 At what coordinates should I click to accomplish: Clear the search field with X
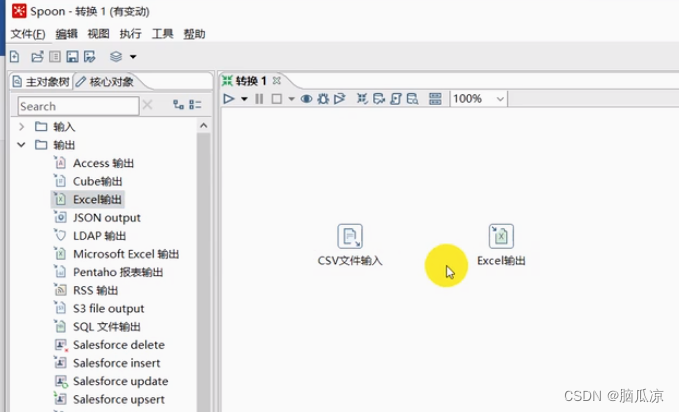point(147,105)
